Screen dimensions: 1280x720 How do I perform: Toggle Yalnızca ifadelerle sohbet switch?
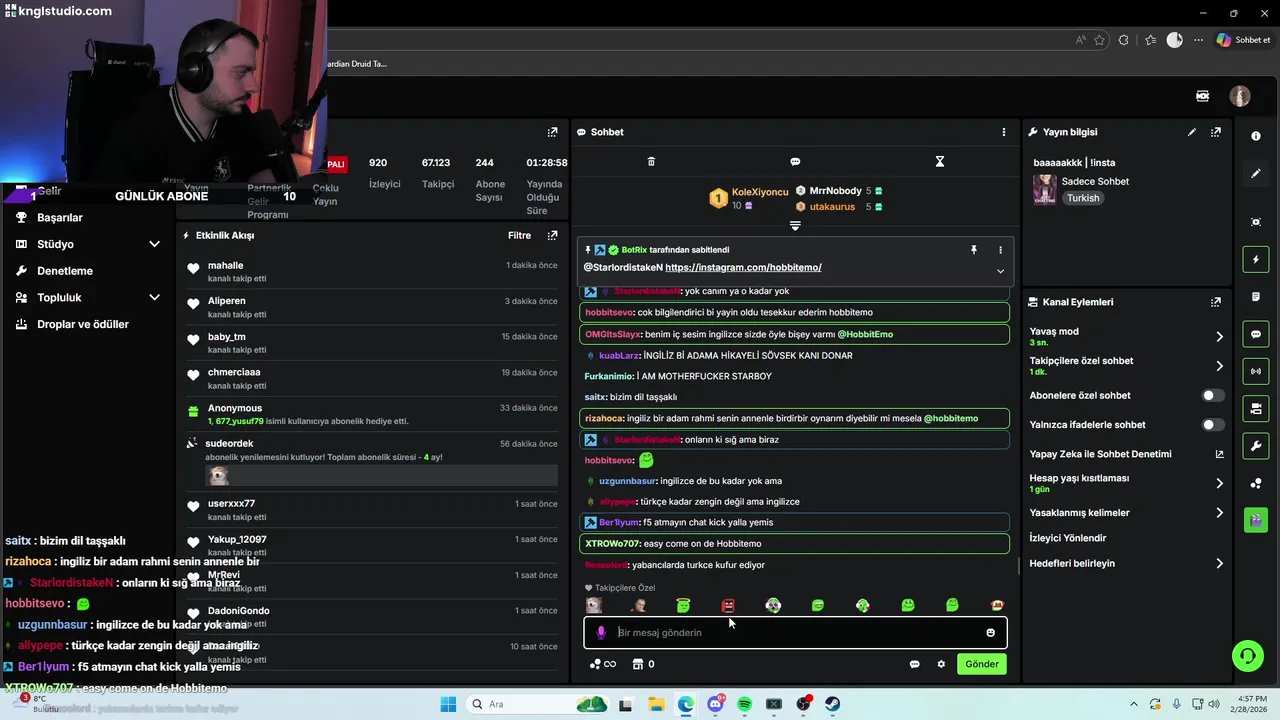click(1212, 425)
